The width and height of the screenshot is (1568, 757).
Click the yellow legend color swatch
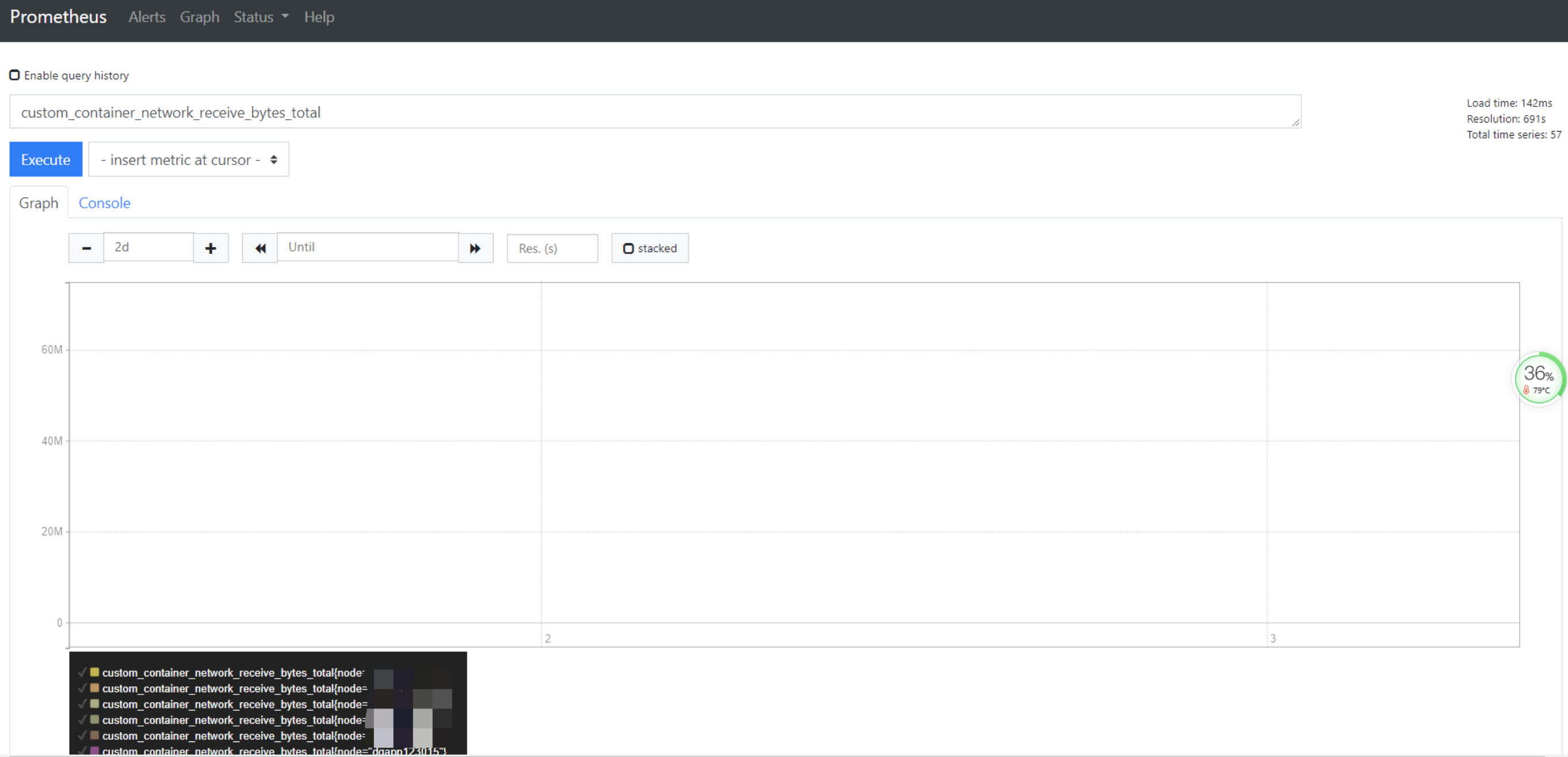(95, 672)
